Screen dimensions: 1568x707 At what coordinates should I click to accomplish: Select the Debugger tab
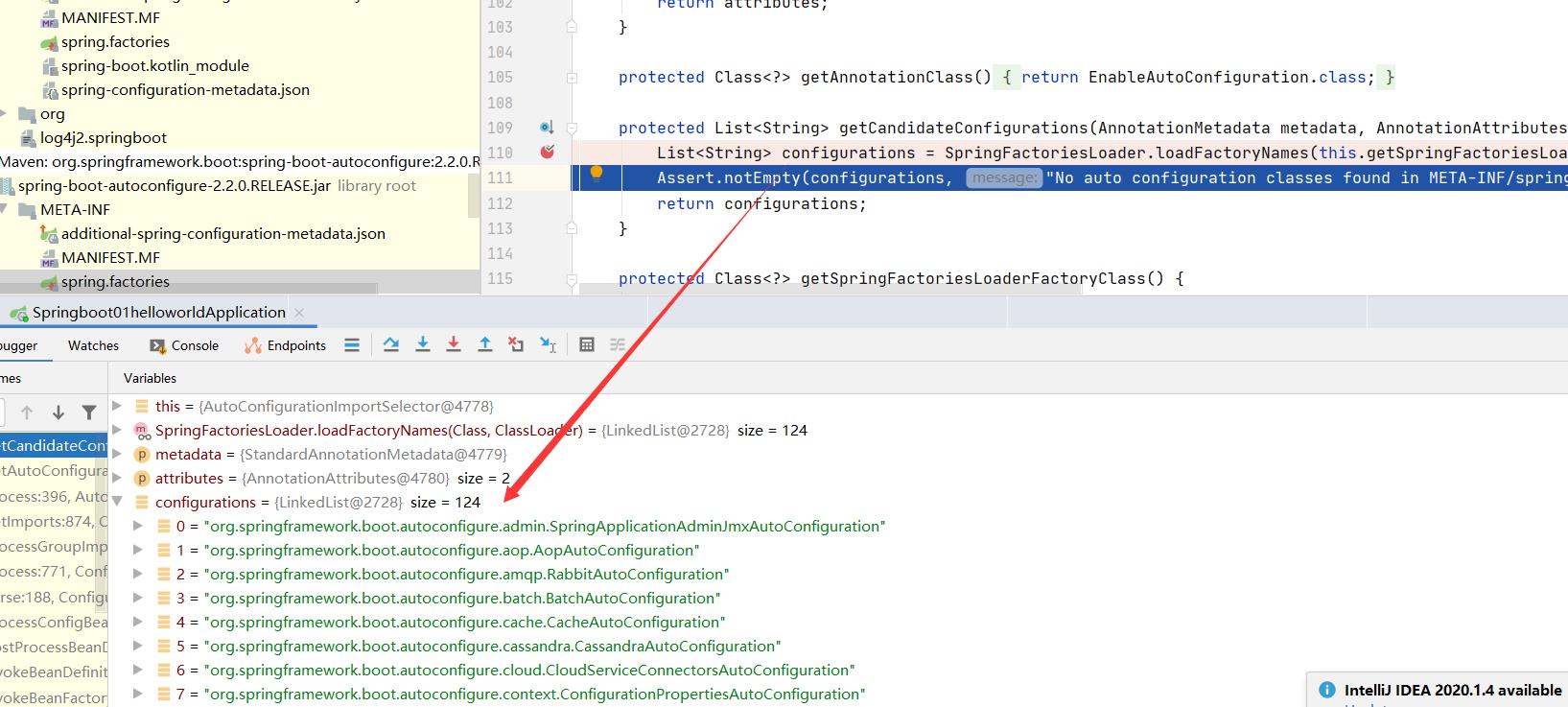point(19,345)
